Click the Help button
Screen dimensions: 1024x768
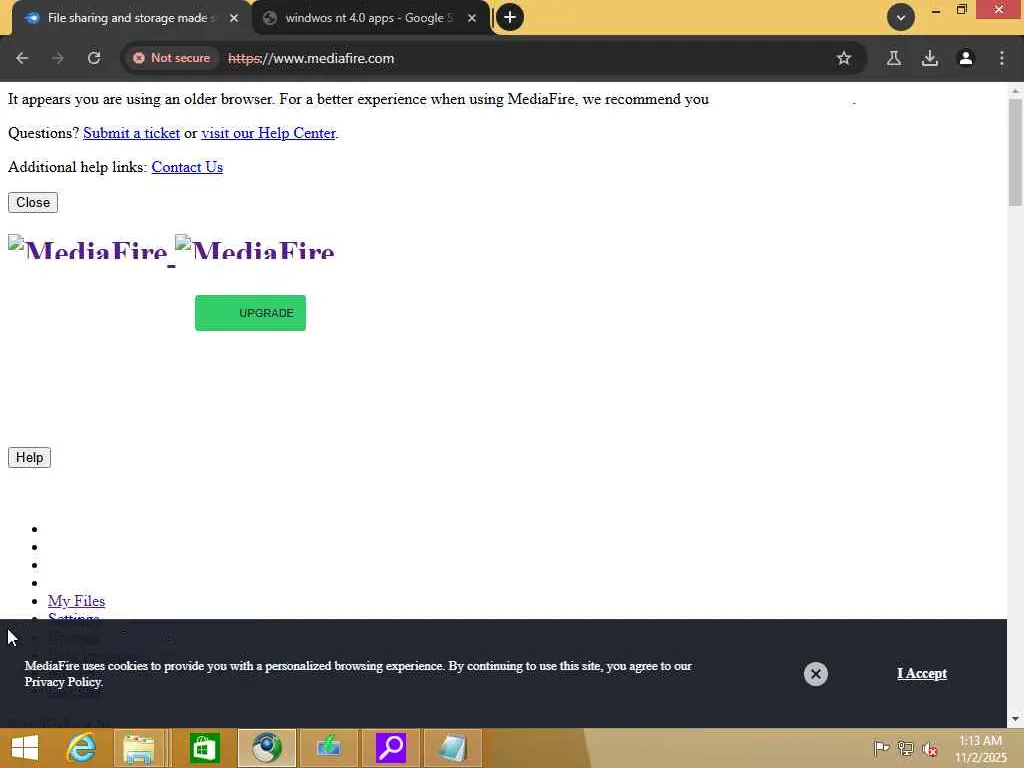click(29, 457)
